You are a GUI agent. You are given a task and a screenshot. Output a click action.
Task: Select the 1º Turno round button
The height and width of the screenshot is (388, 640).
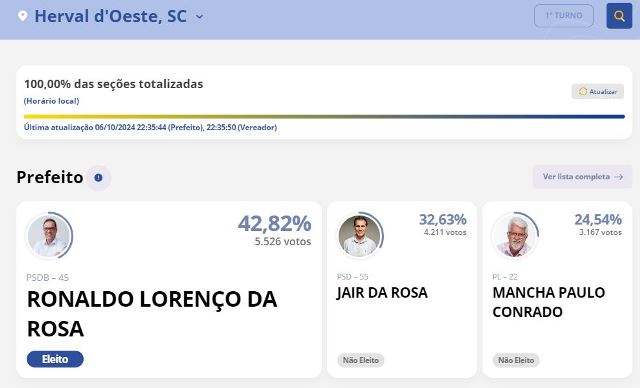[564, 16]
